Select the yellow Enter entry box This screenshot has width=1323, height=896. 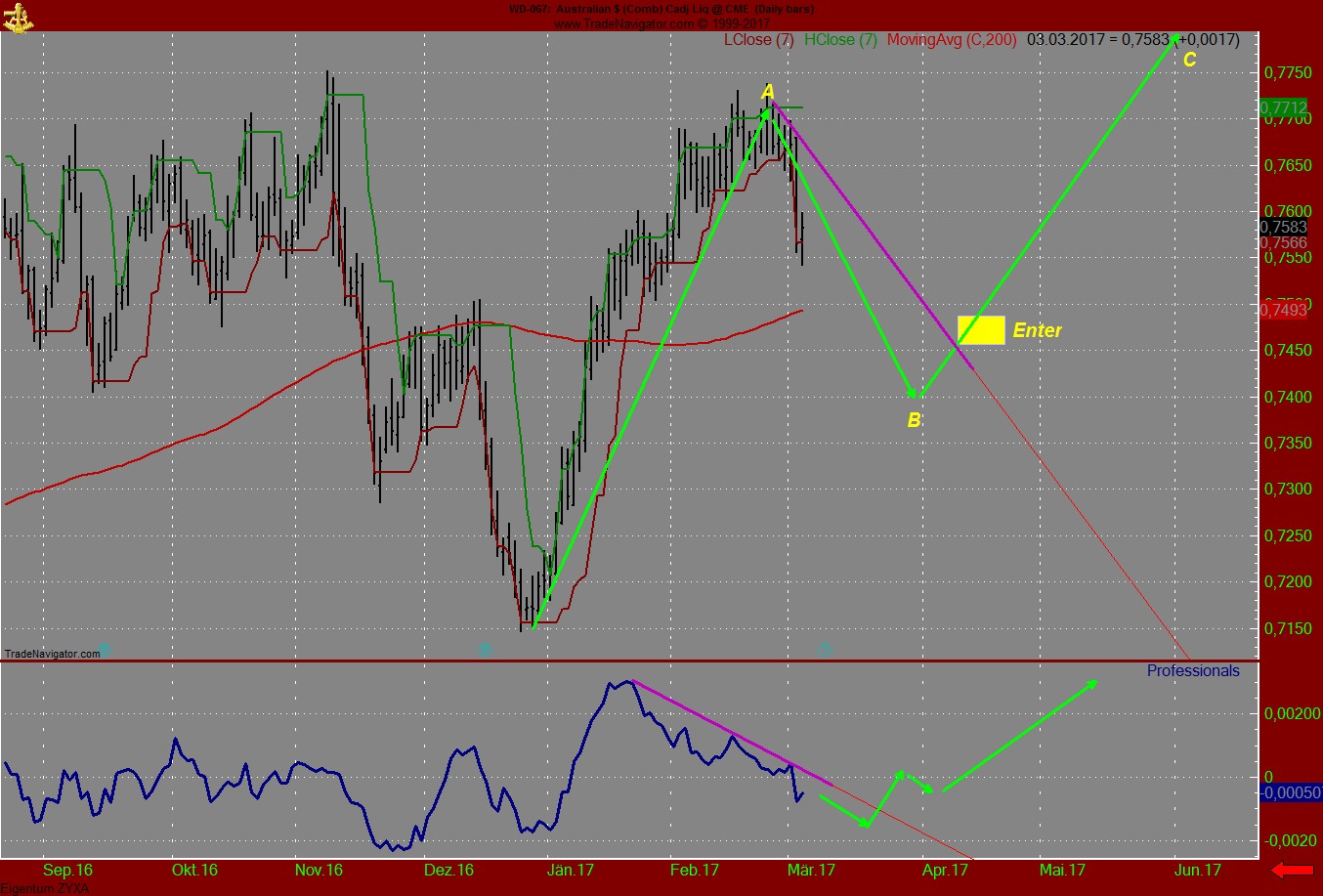(981, 329)
